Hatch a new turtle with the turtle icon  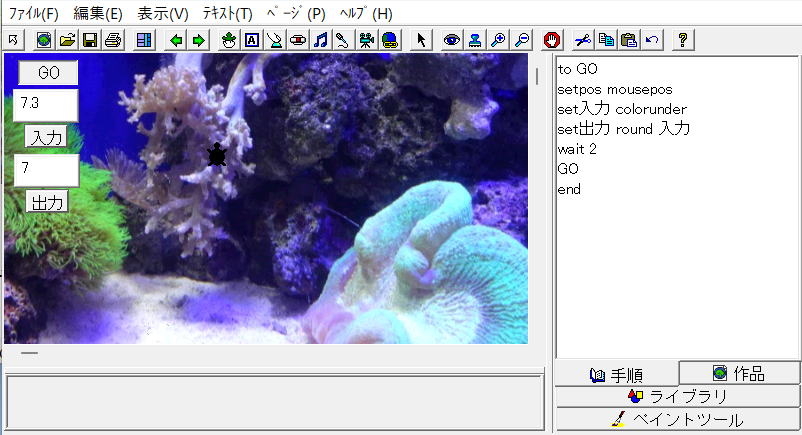(229, 39)
